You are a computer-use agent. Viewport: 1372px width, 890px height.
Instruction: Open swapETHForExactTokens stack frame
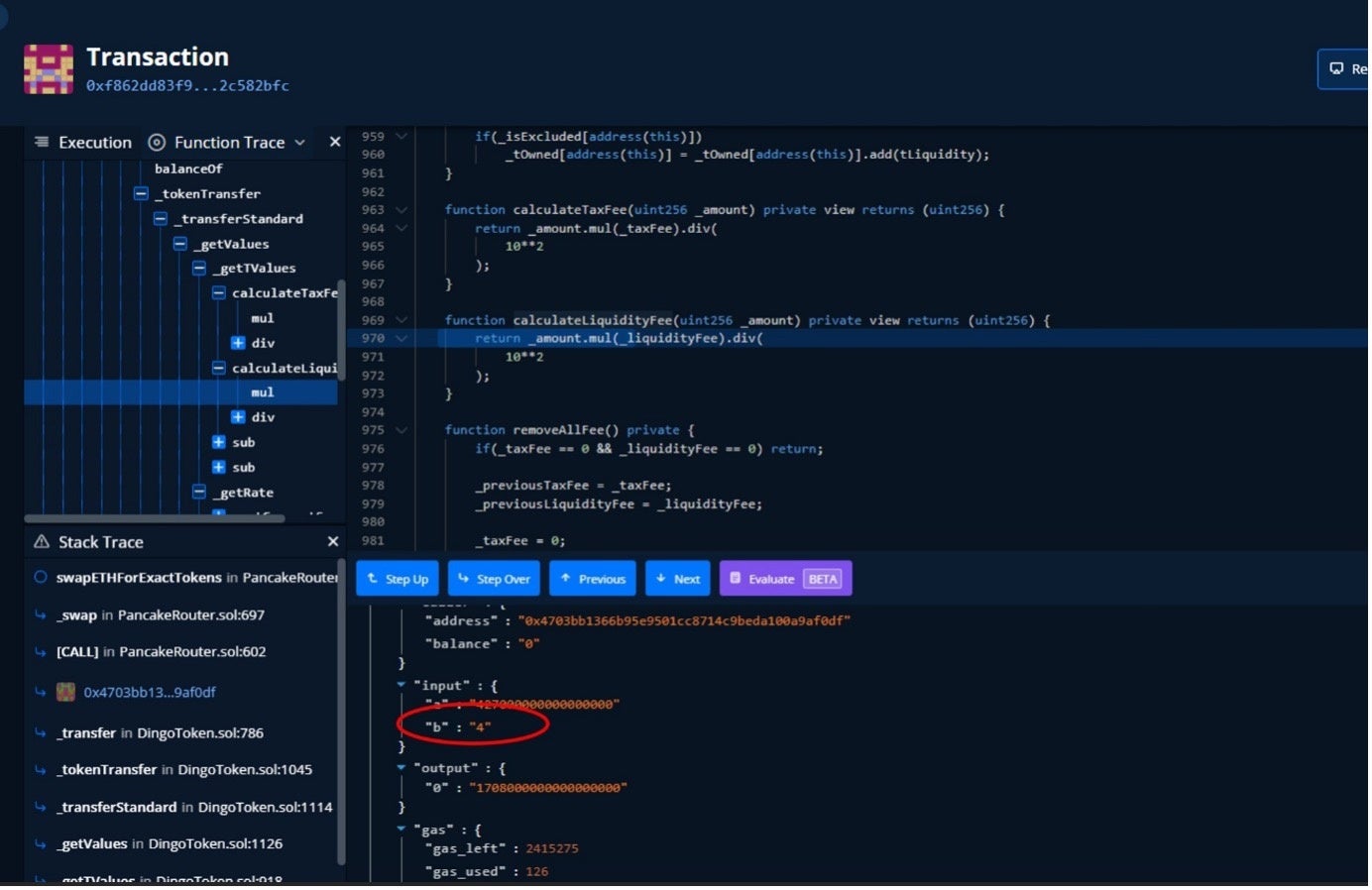pyautogui.click(x=196, y=578)
